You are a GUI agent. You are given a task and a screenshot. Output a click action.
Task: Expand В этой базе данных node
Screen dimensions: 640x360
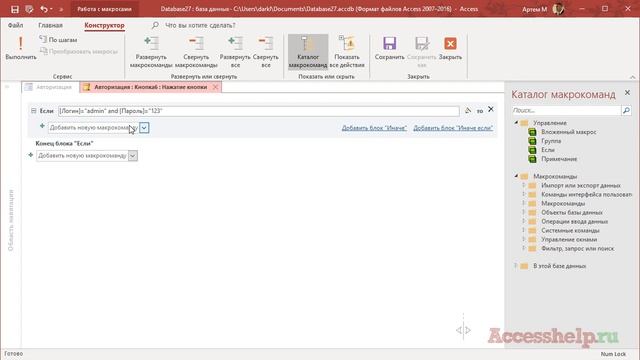pos(516,266)
